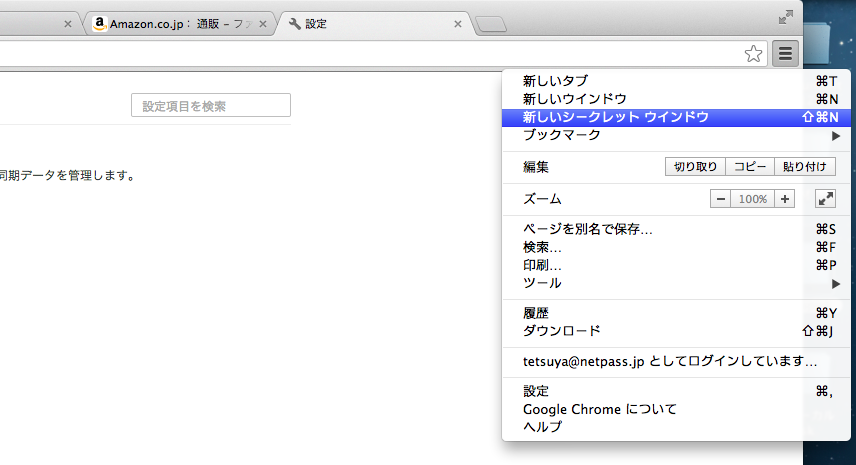Expand the ブックマーク submenu
Image resolution: width=856 pixels, height=465 pixels.
(676, 135)
